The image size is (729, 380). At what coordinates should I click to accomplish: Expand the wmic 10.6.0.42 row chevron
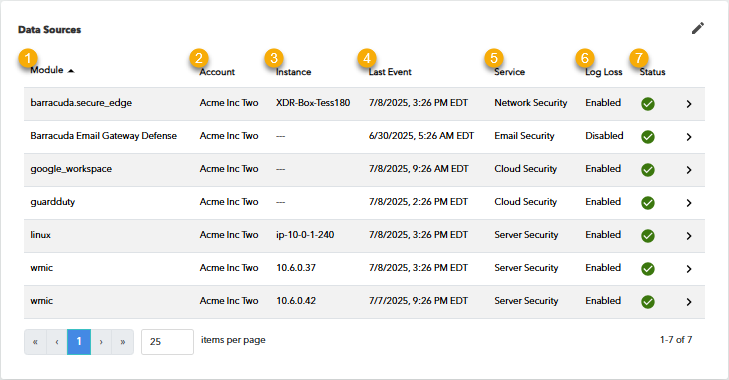click(689, 302)
